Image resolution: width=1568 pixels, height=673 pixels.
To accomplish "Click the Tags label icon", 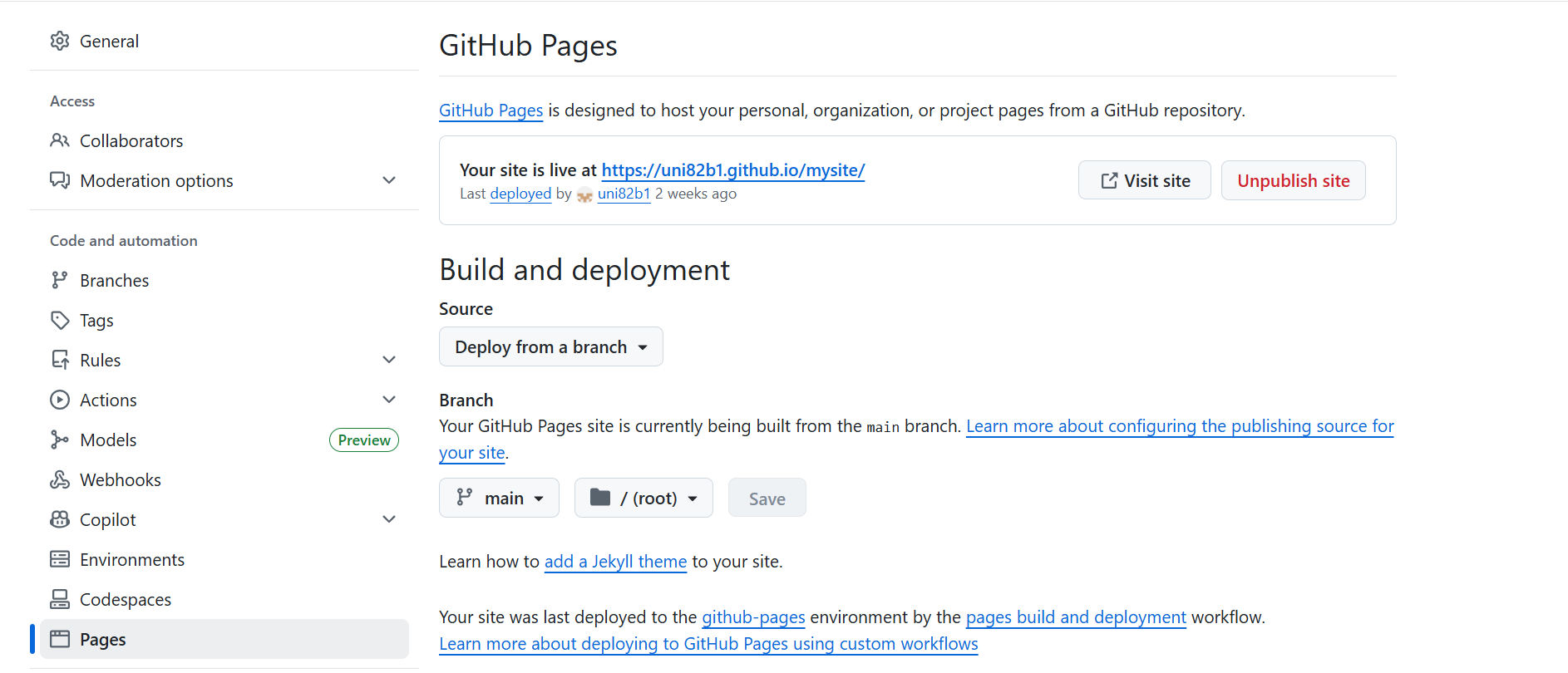I will (60, 320).
